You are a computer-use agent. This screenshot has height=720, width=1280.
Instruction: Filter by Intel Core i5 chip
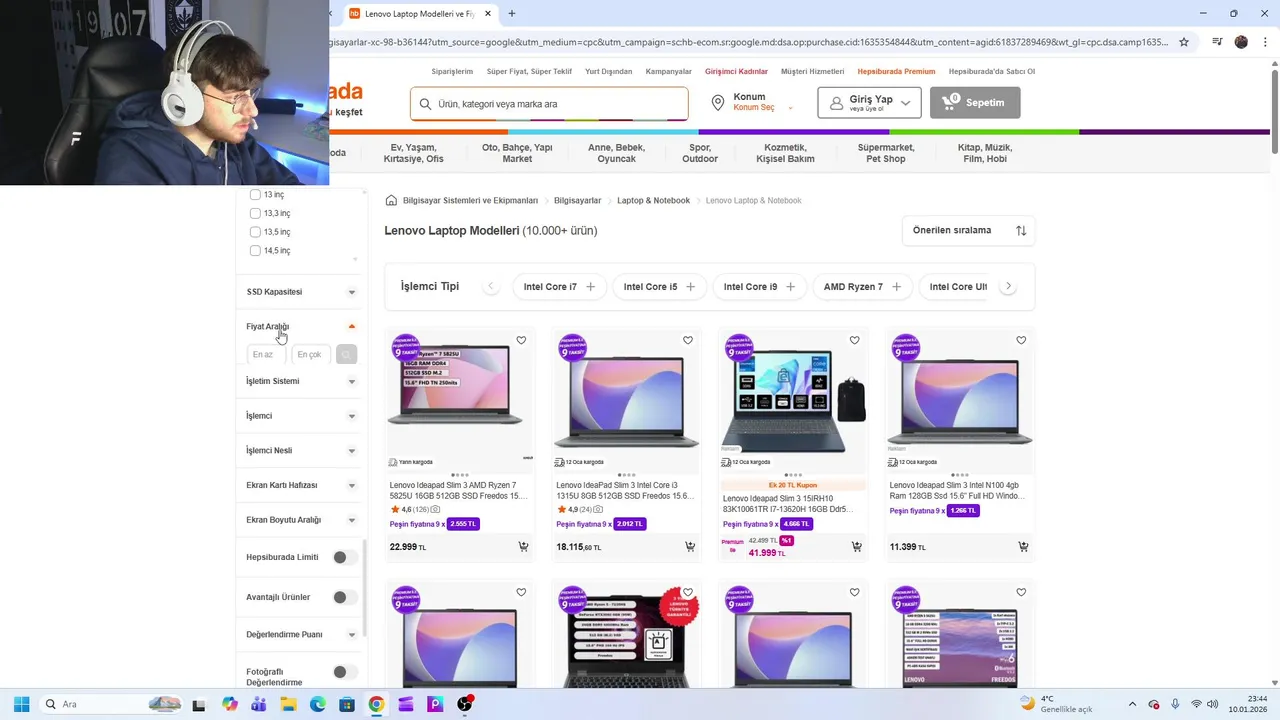click(660, 287)
